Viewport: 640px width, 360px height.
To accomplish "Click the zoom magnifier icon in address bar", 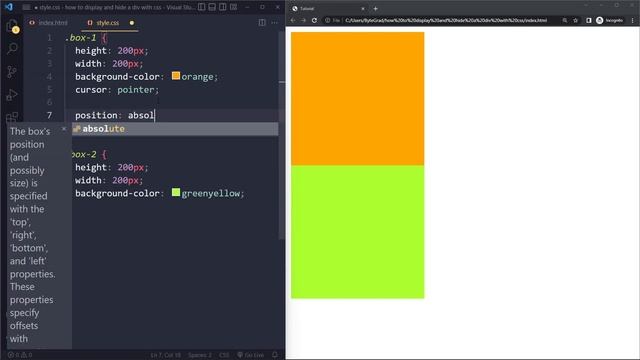I will [x=565, y=20].
